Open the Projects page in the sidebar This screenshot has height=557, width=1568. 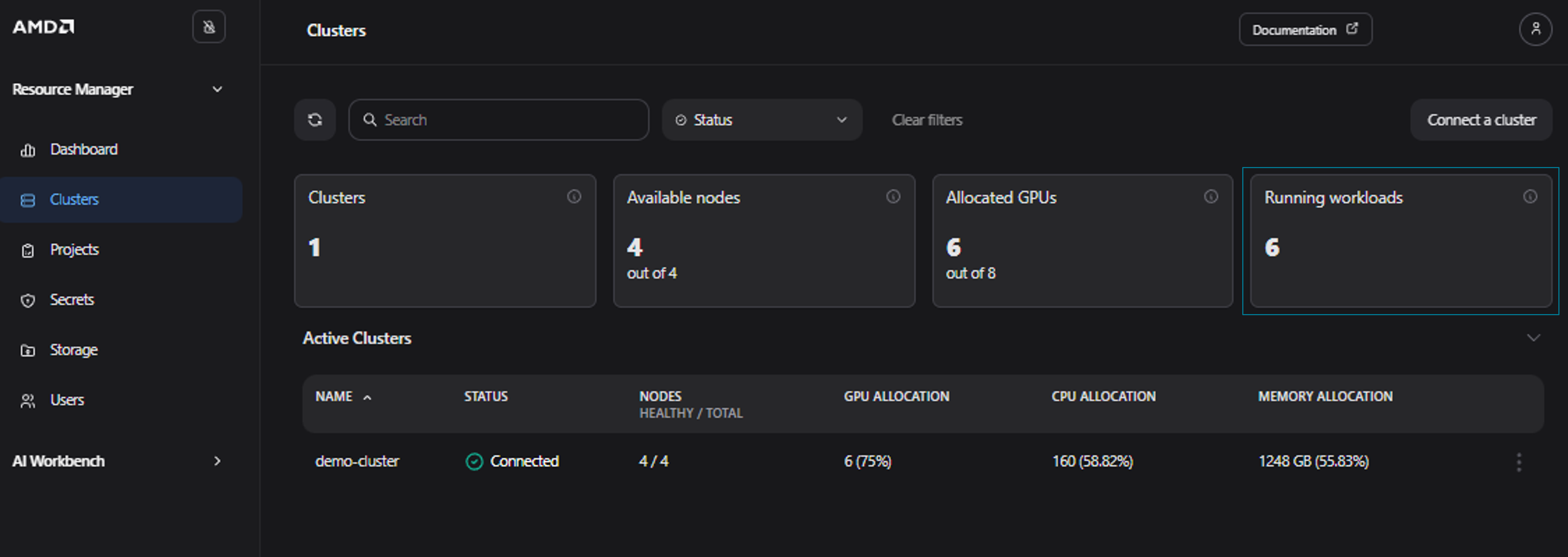point(74,250)
